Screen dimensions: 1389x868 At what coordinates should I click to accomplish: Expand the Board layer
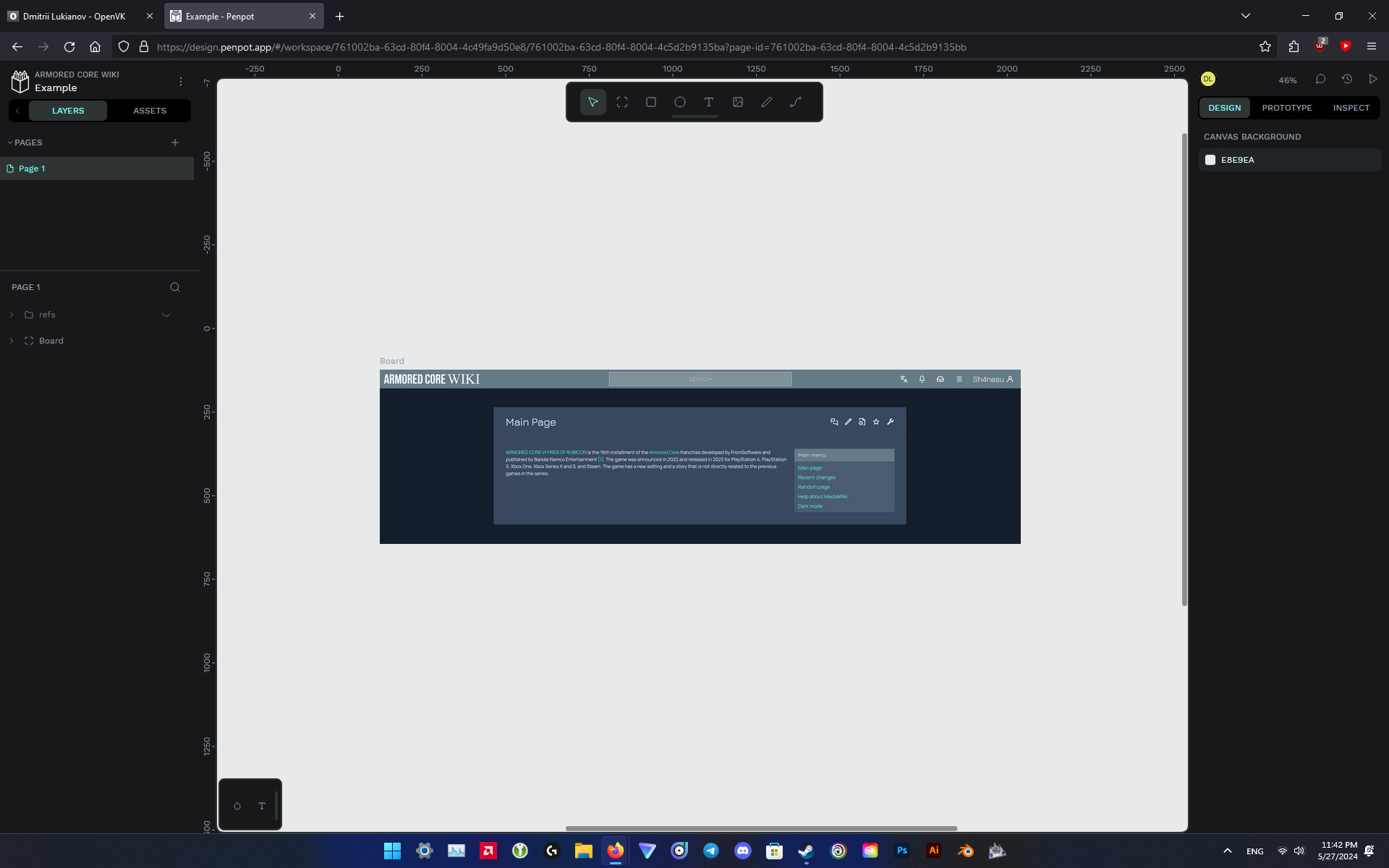[x=12, y=341]
